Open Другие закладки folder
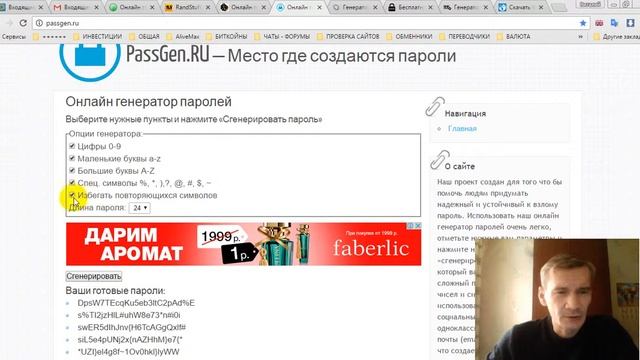Screen dimensions: 640x360 click(x=616, y=36)
